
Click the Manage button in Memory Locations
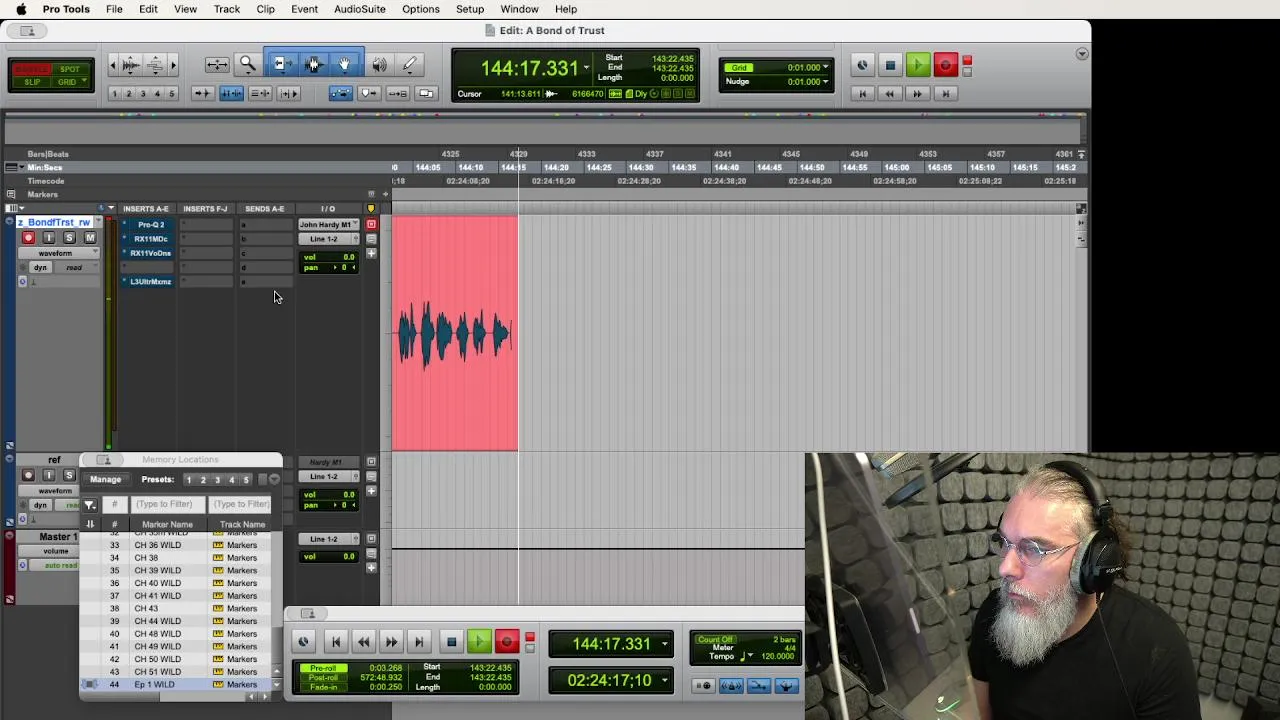[x=105, y=480]
